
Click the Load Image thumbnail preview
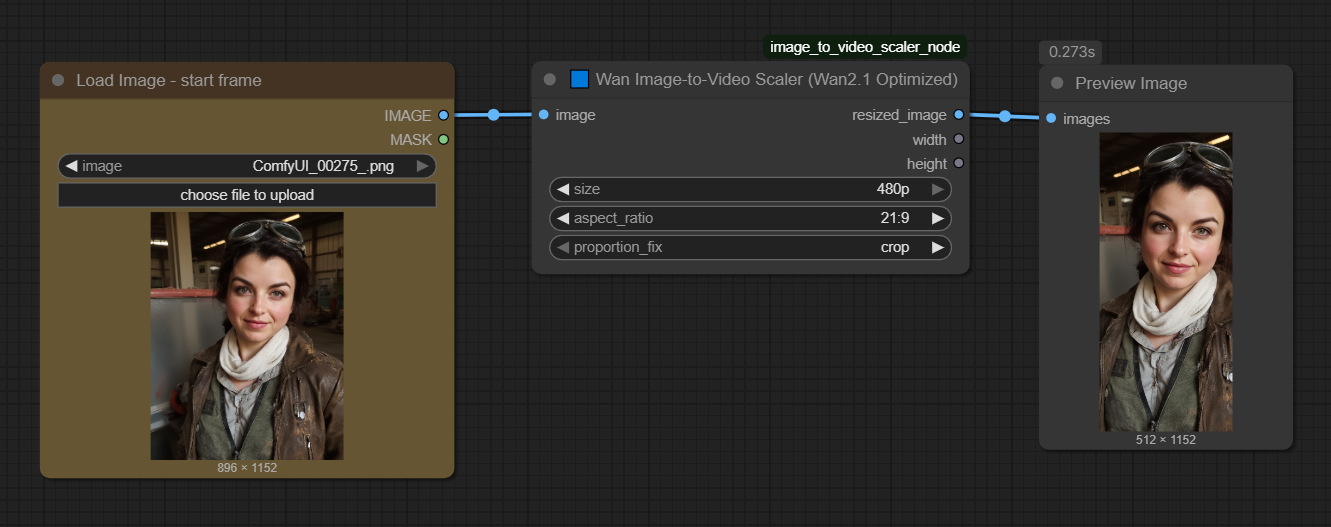(247, 335)
